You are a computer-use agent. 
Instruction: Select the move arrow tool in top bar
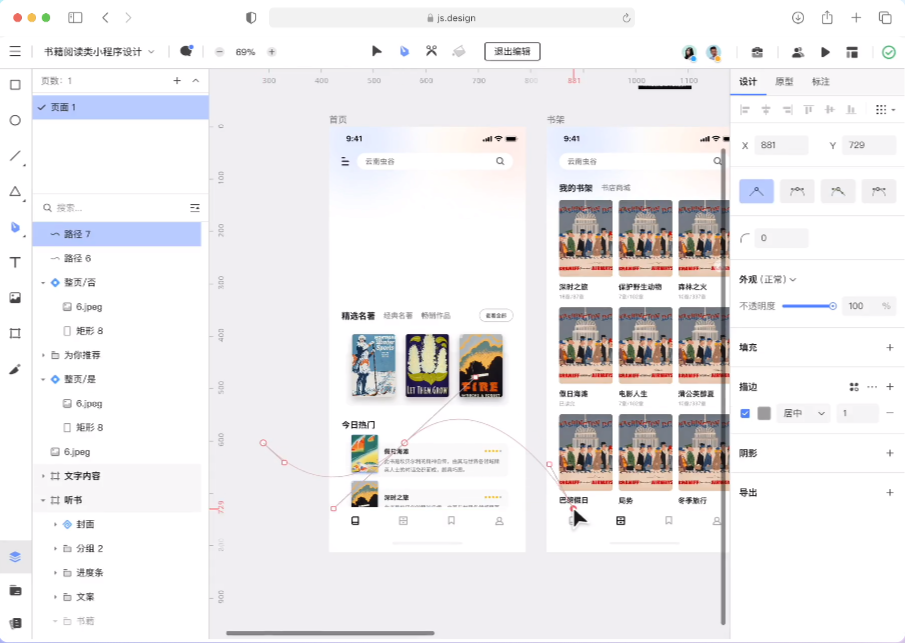coord(376,51)
